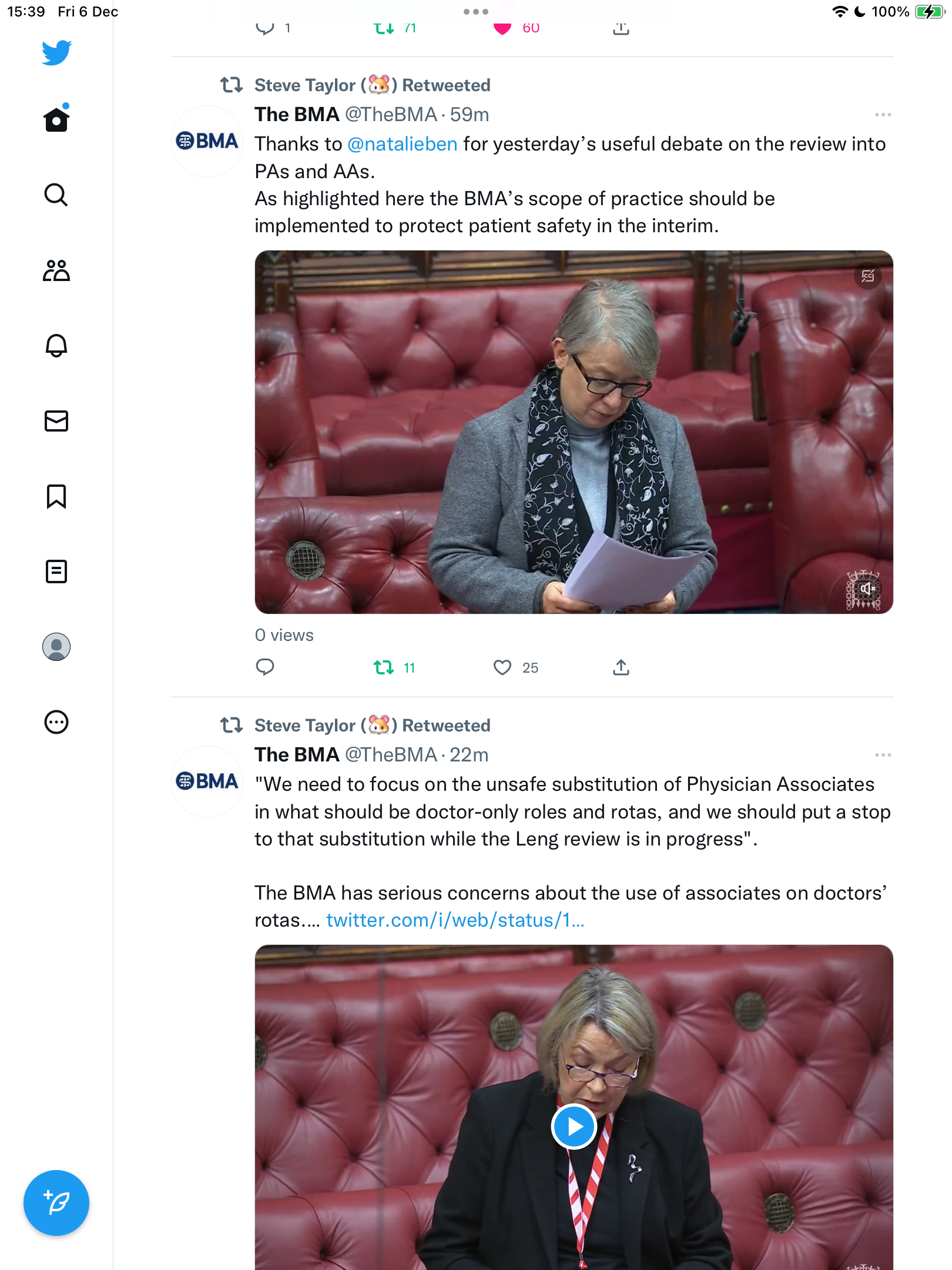Open Bookmarks icon in sidebar
The height and width of the screenshot is (1270, 952).
(x=56, y=496)
